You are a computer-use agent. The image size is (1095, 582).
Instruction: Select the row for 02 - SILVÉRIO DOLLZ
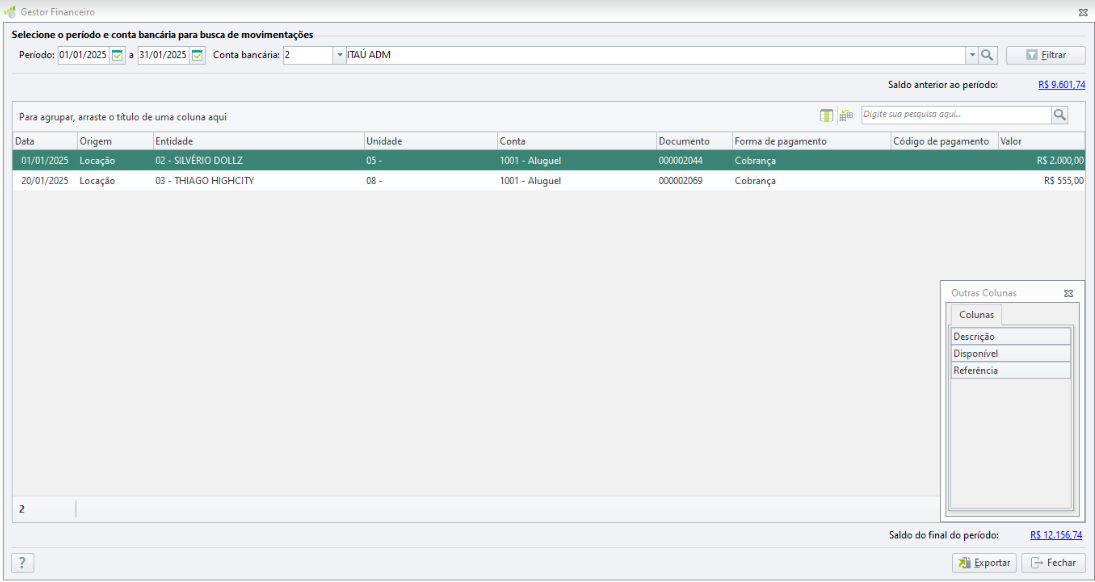coord(549,161)
